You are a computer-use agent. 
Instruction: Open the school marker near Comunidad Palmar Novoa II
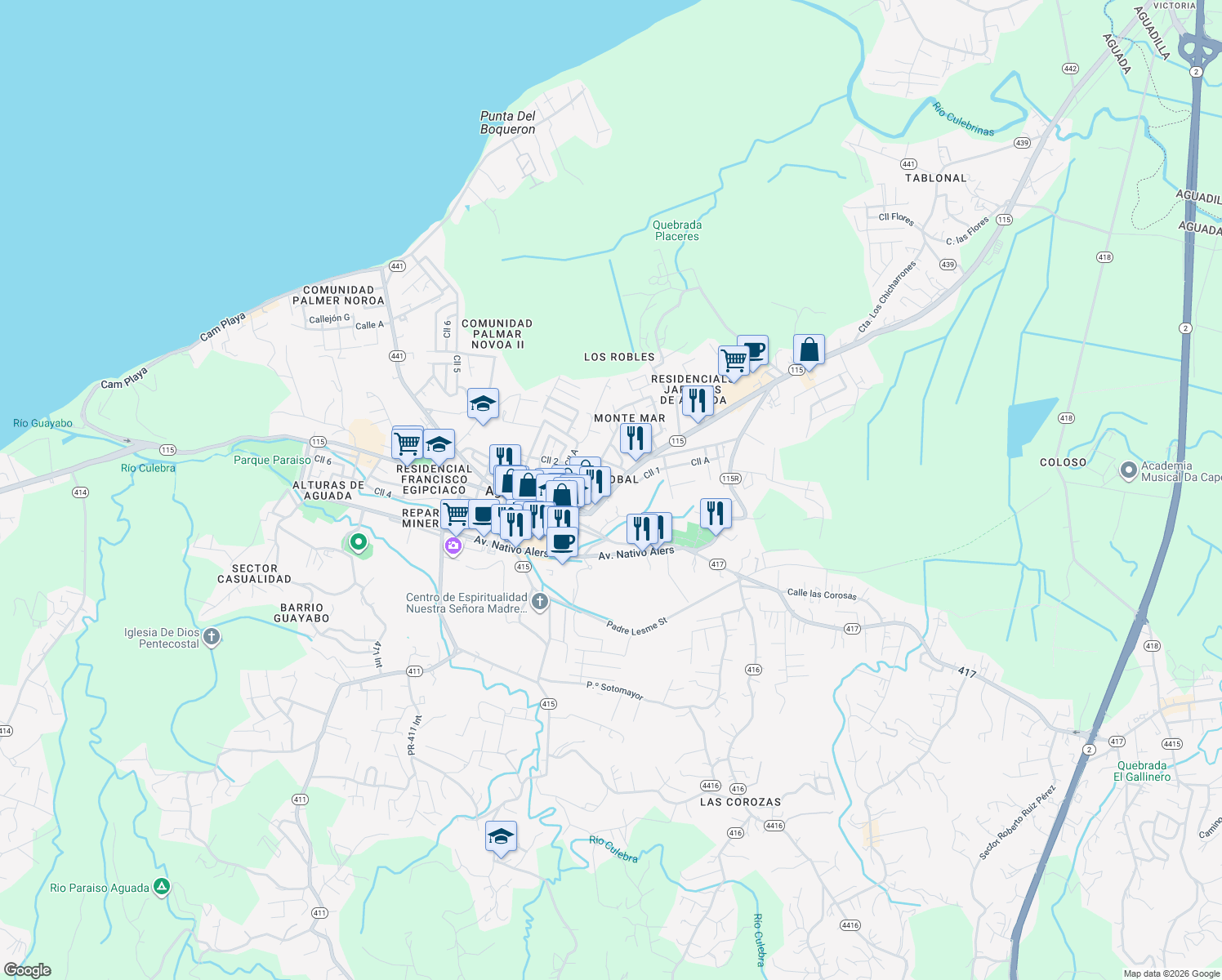(482, 403)
